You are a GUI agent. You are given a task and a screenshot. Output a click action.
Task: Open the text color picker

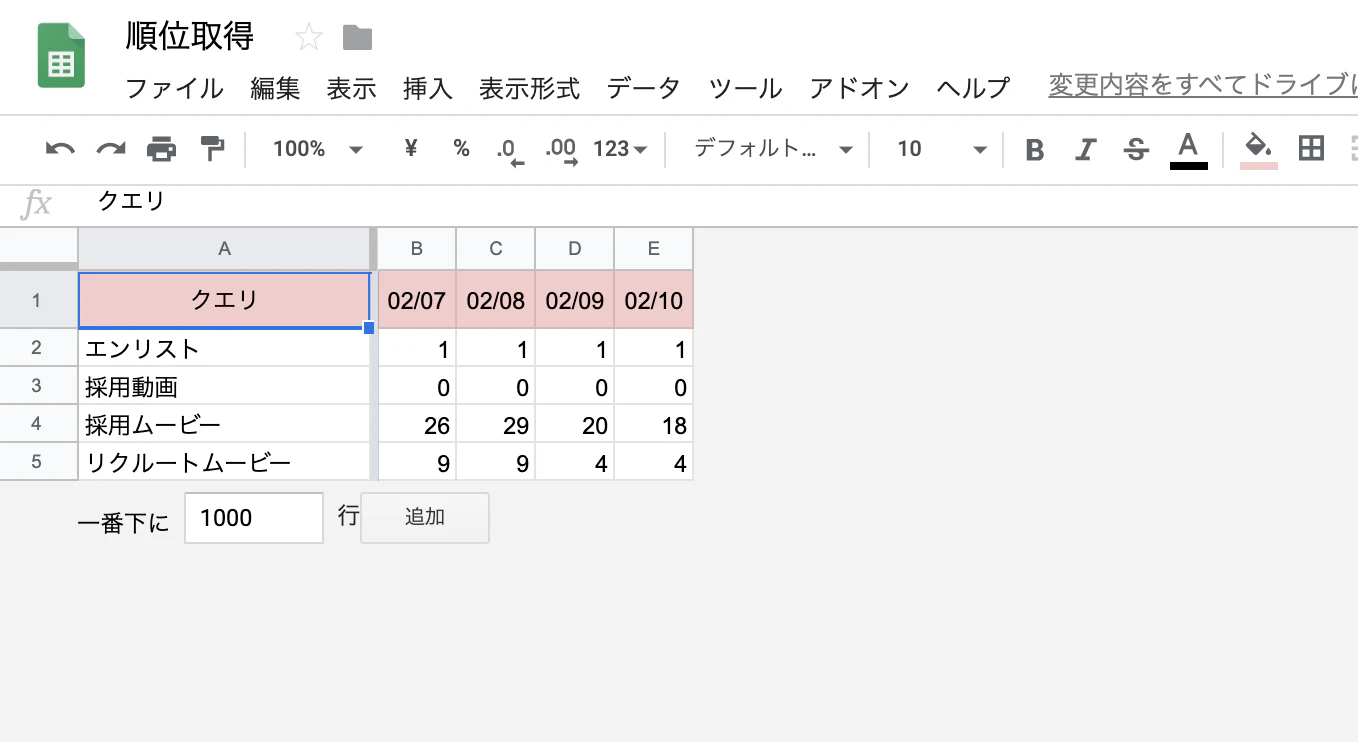click(x=1188, y=150)
